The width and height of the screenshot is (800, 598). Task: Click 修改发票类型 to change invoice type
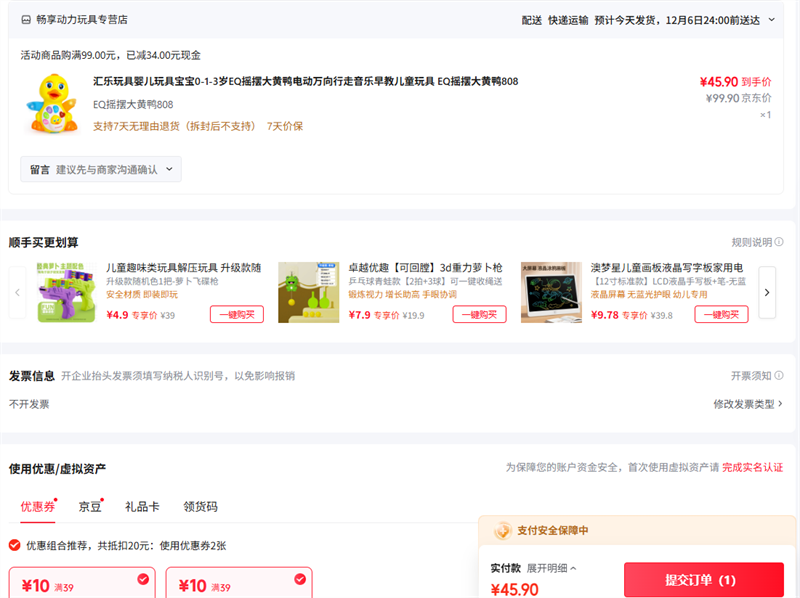[747, 404]
